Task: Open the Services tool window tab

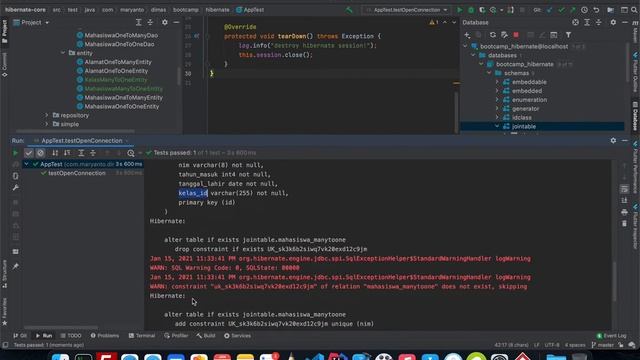Action: click(238, 336)
